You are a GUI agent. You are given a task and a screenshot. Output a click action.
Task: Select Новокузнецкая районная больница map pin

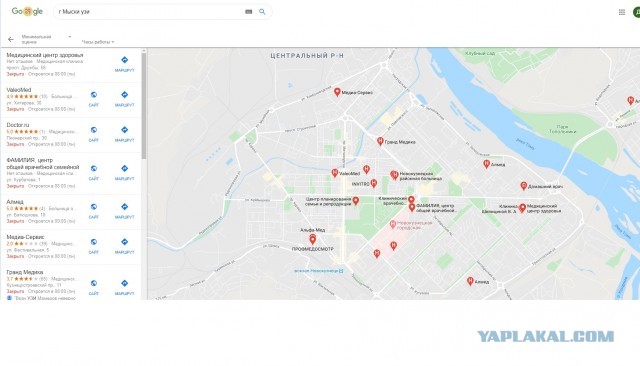point(394,175)
